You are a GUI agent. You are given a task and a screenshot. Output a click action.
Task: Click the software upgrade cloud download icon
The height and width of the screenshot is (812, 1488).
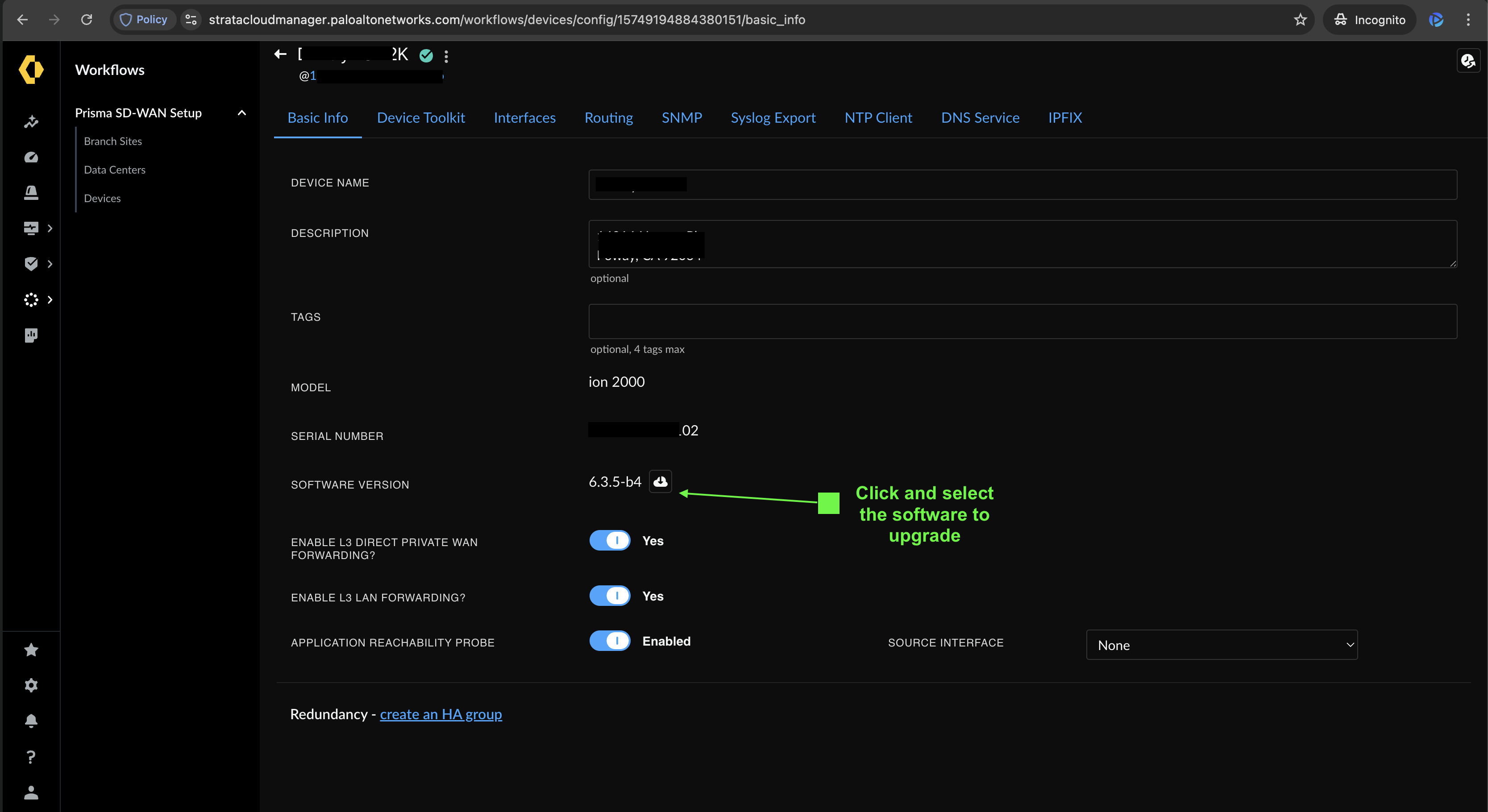[660, 481]
